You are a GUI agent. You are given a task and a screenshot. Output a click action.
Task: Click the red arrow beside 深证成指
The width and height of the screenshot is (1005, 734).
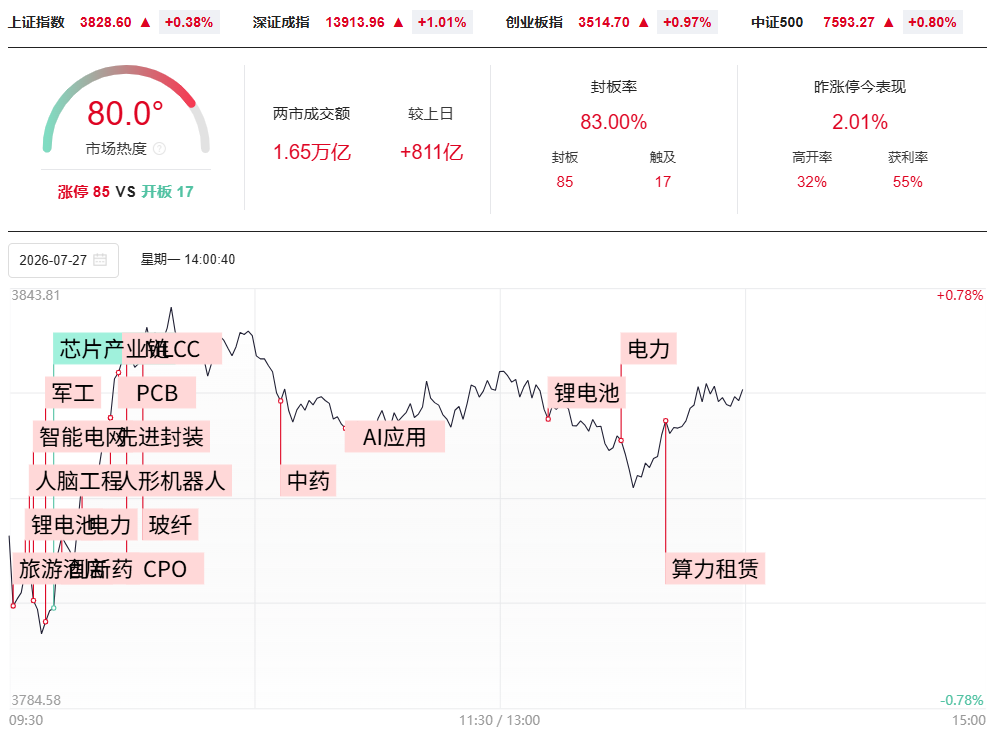tap(399, 22)
